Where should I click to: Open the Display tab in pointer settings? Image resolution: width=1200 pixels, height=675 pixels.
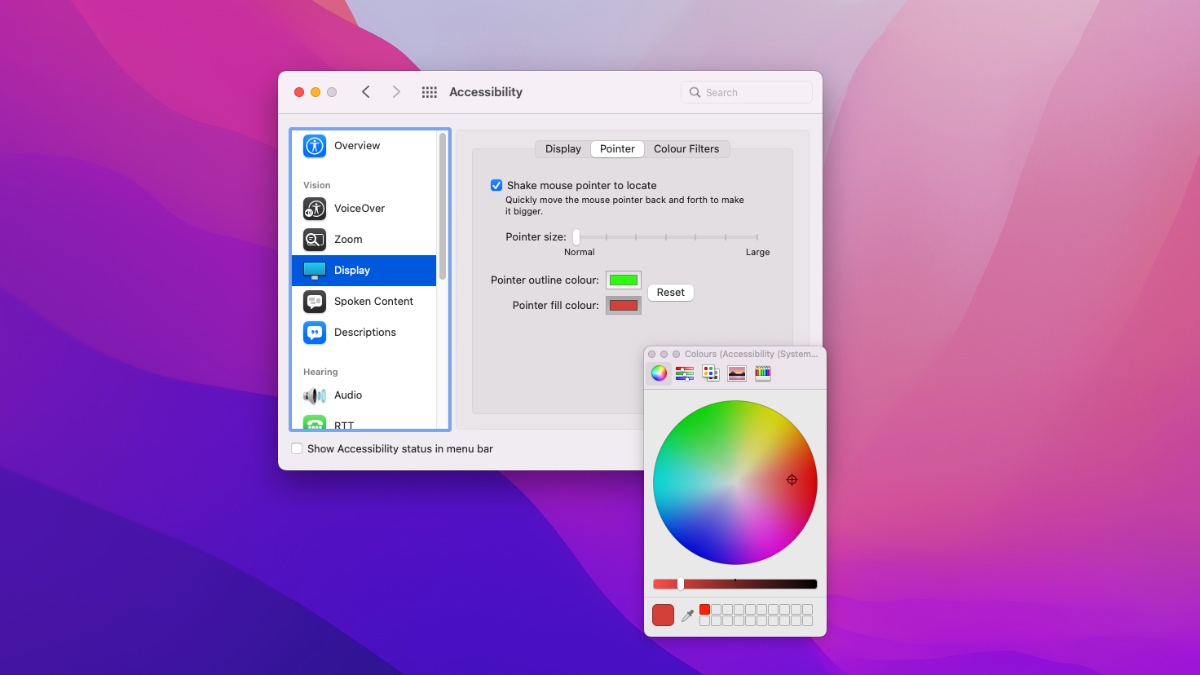tap(562, 148)
